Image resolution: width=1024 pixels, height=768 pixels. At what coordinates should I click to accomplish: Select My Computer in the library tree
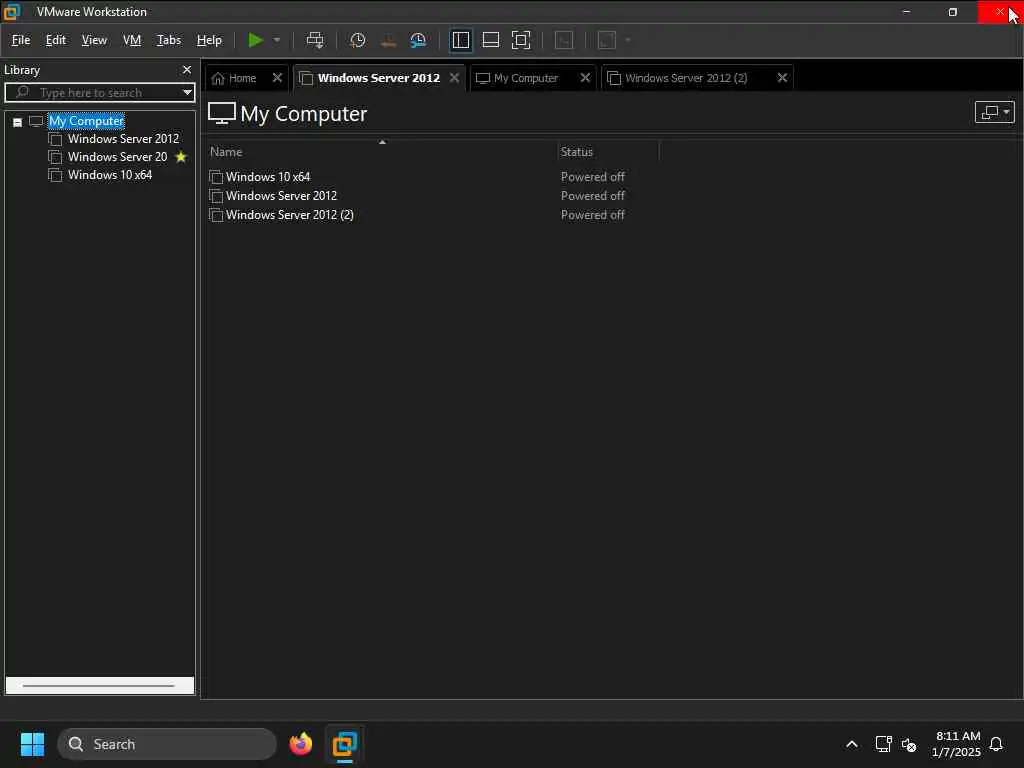[x=86, y=121]
